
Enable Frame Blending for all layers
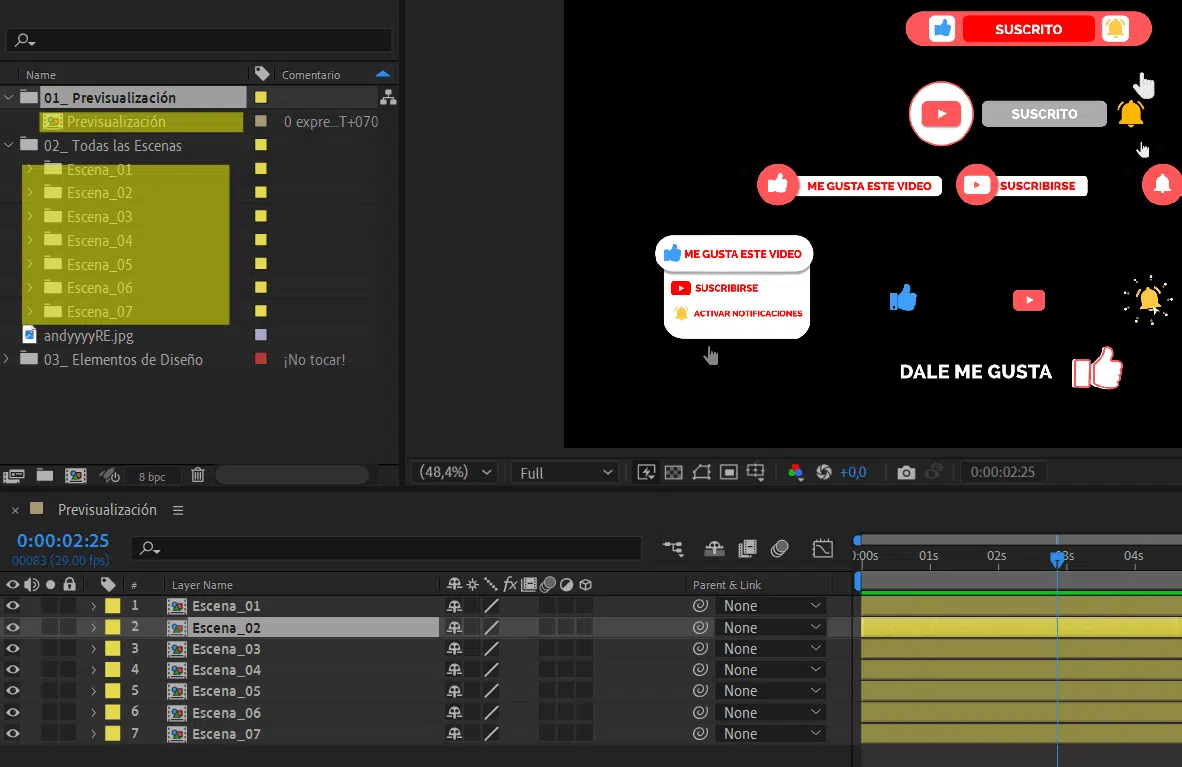click(747, 548)
